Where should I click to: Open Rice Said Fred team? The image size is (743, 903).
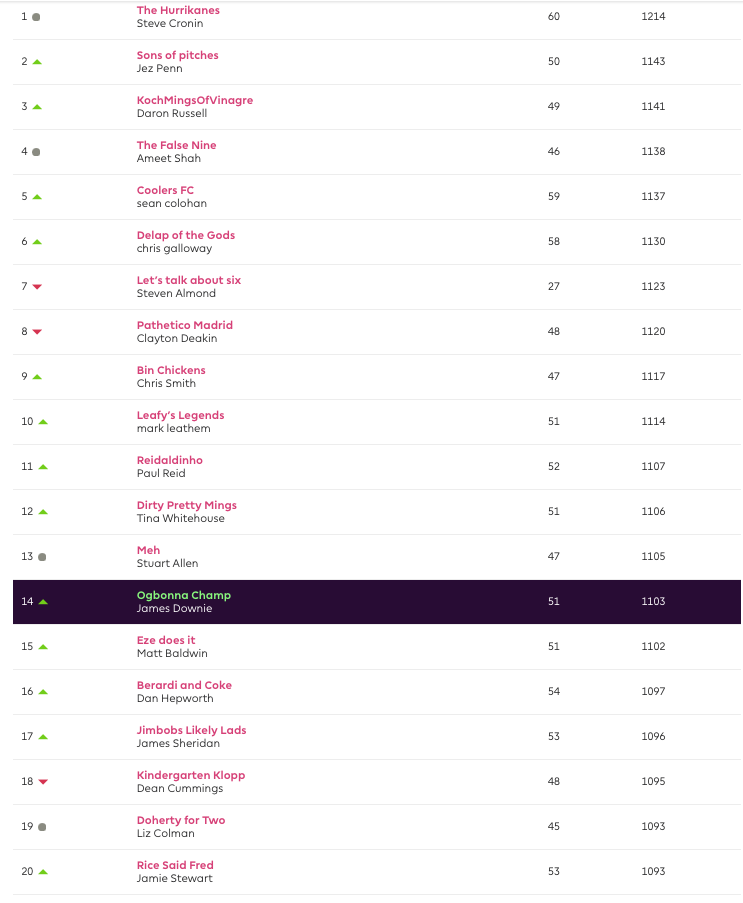pyautogui.click(x=175, y=865)
